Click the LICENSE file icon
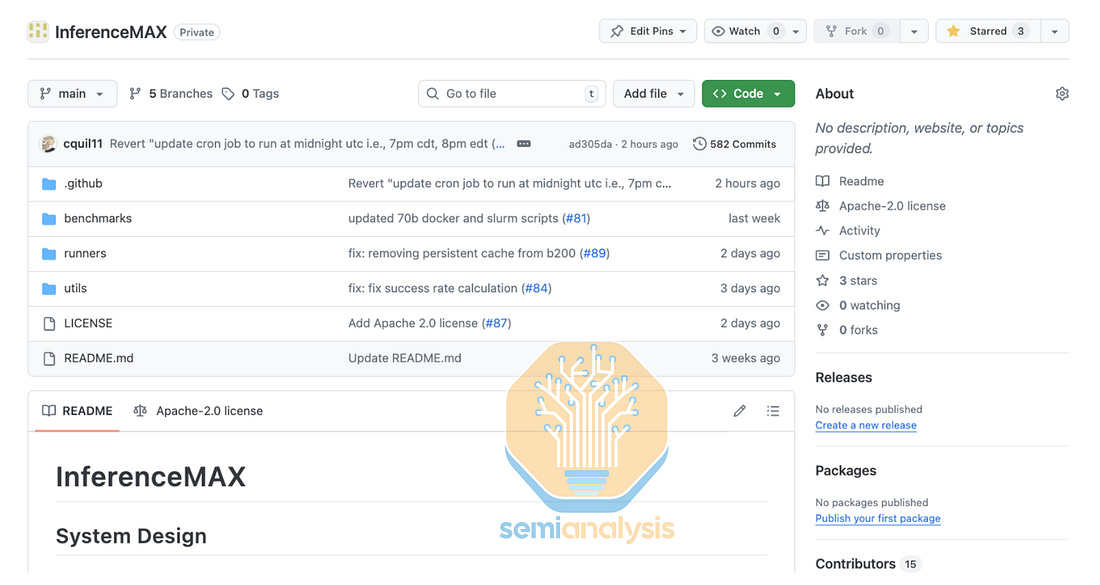Screen dimensions: 1100x585 (x=48, y=323)
